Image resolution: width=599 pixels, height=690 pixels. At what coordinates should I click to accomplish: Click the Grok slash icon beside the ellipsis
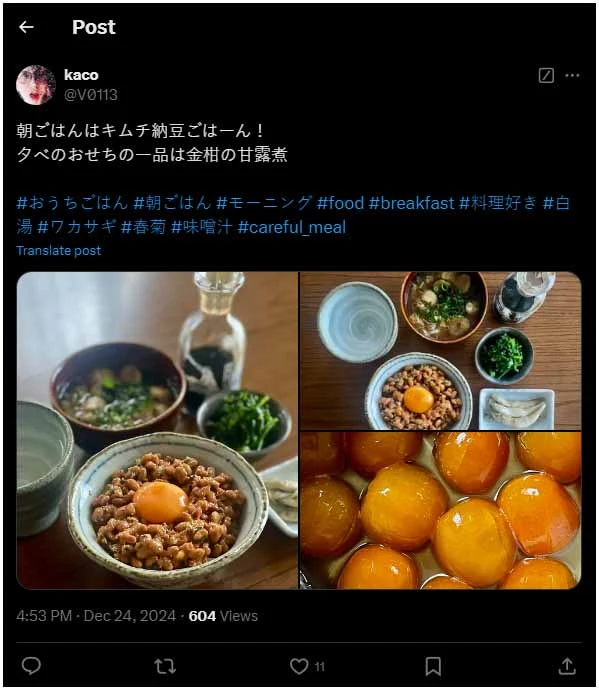pos(546,76)
